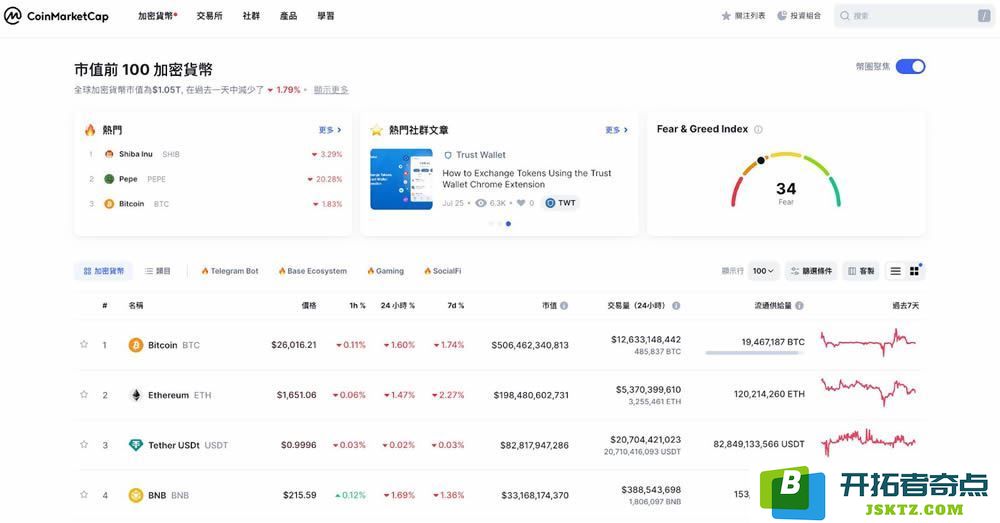Image resolution: width=1000 pixels, height=523 pixels.
Task: Expand More link in community articles card
Action: pos(616,130)
